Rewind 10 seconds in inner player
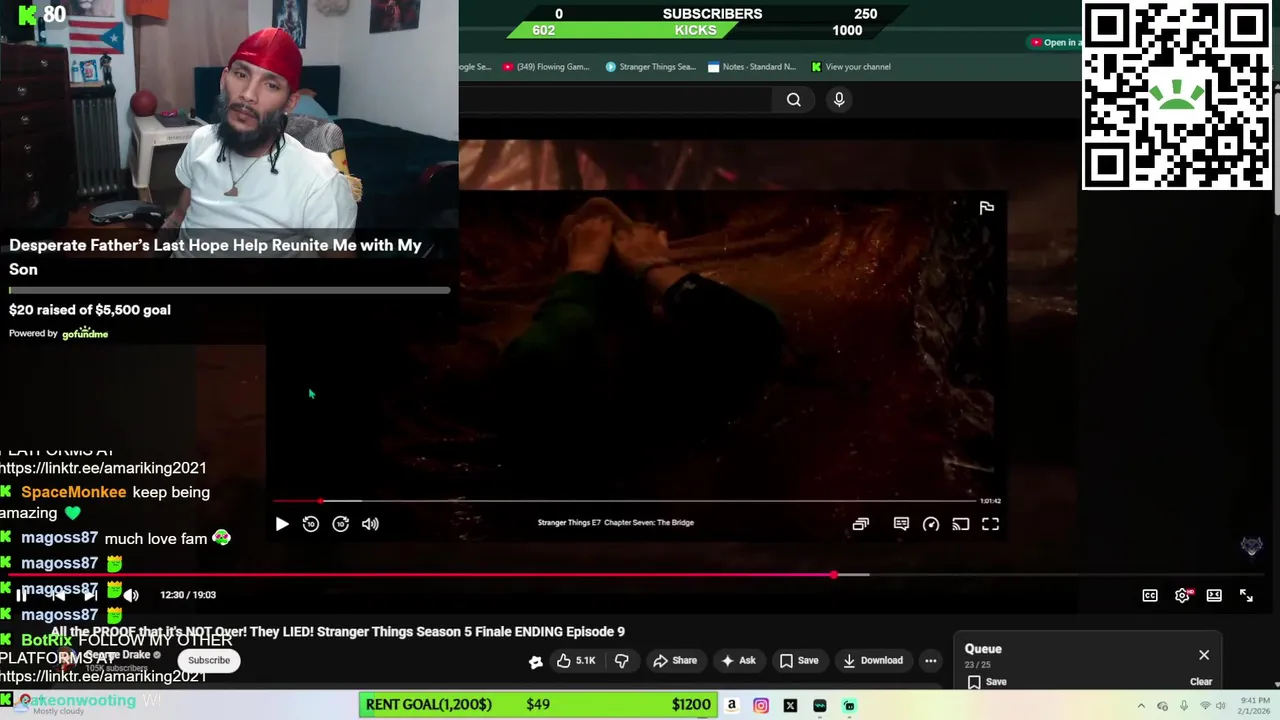 311,524
